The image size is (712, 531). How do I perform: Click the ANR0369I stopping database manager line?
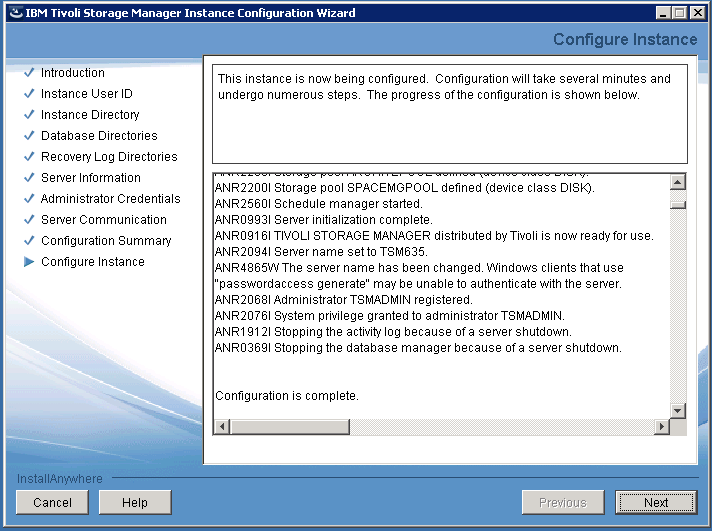(x=418, y=347)
